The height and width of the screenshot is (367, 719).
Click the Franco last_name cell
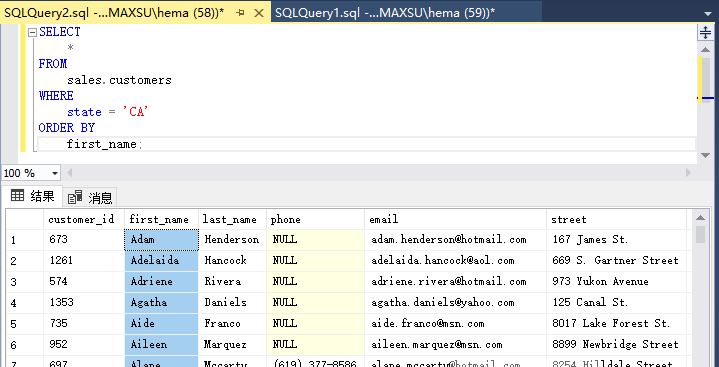[x=232, y=323]
